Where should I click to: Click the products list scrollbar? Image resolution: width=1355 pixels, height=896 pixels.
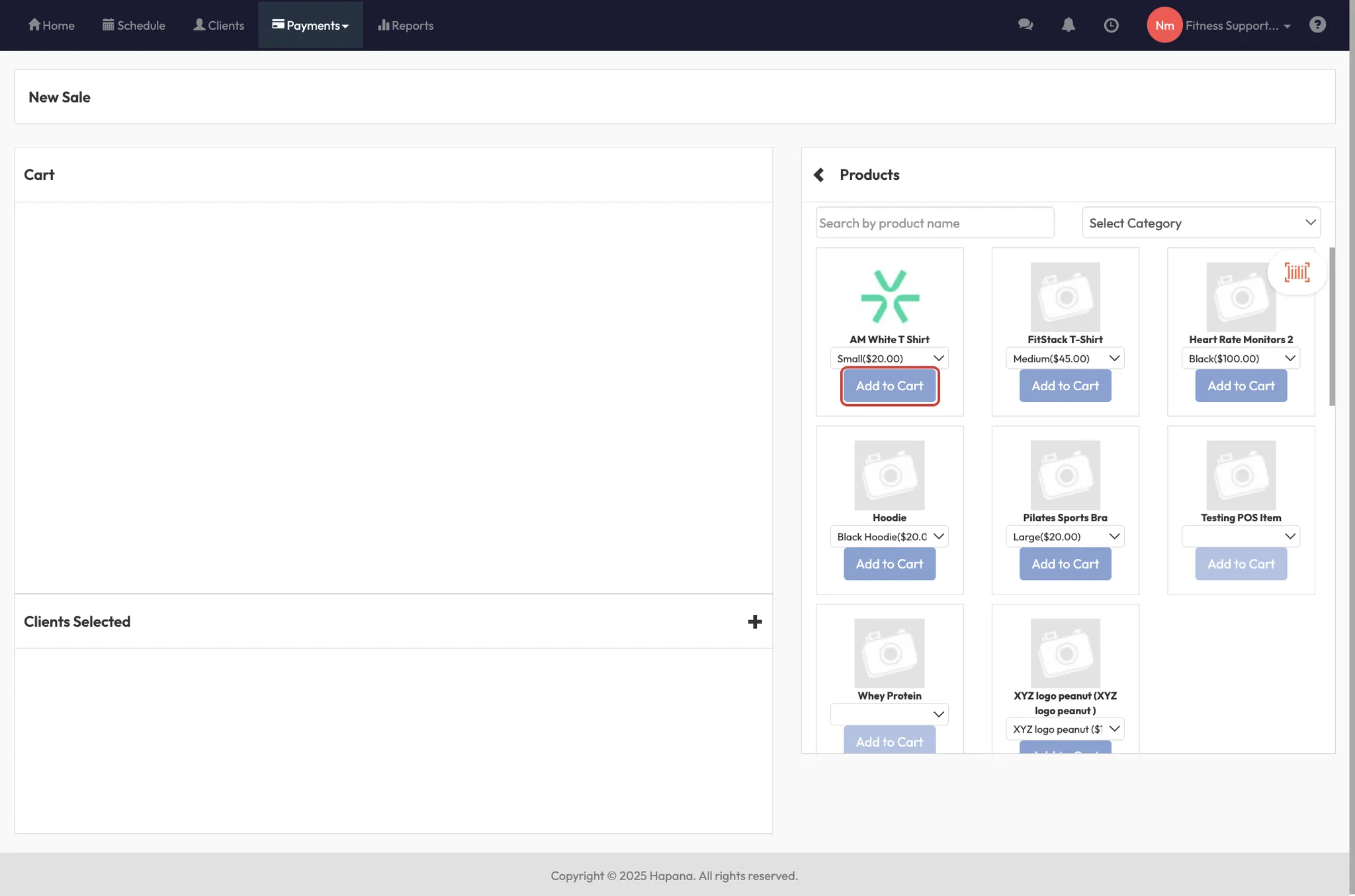tap(1332, 327)
